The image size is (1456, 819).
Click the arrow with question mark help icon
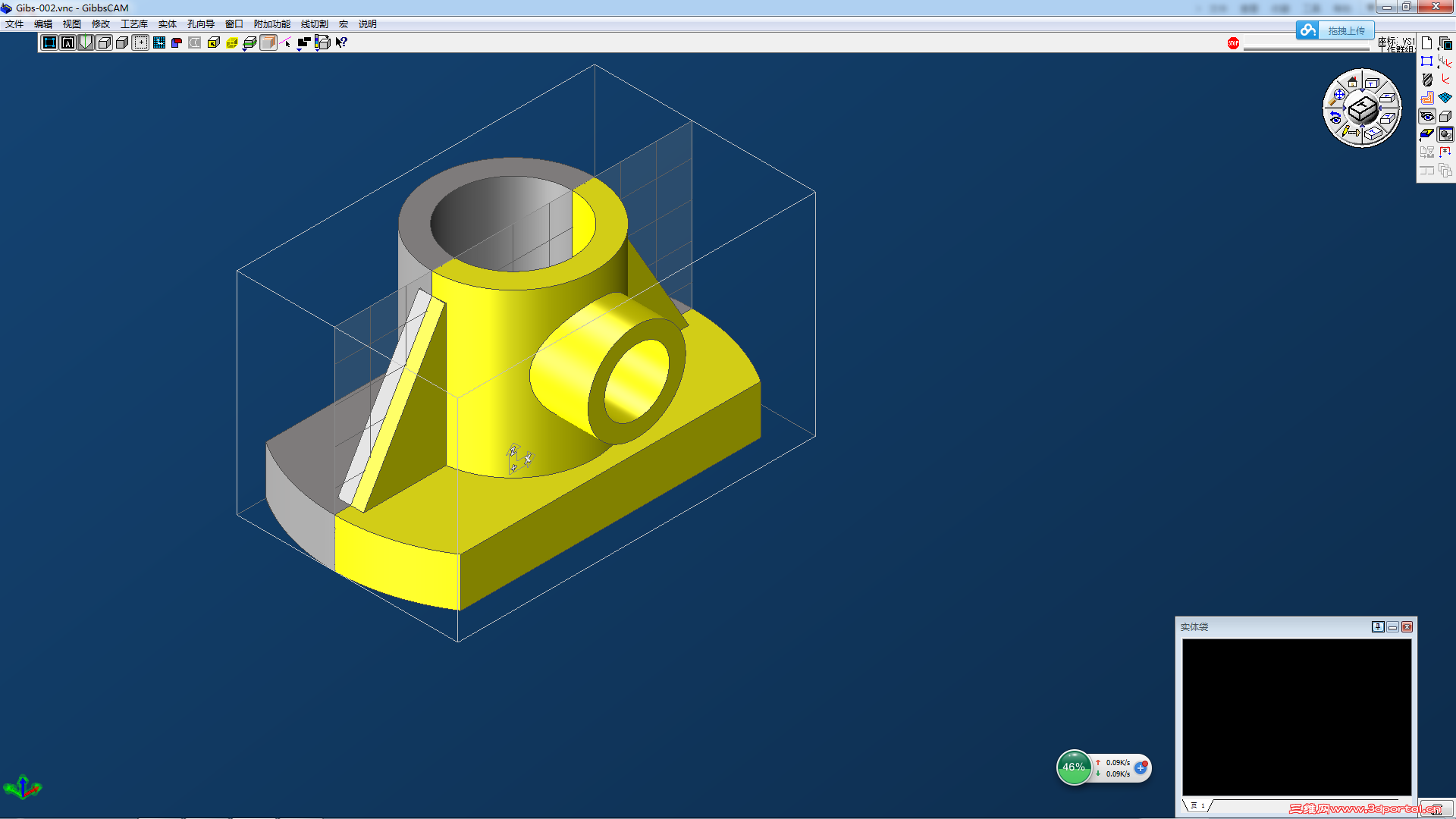(x=340, y=42)
